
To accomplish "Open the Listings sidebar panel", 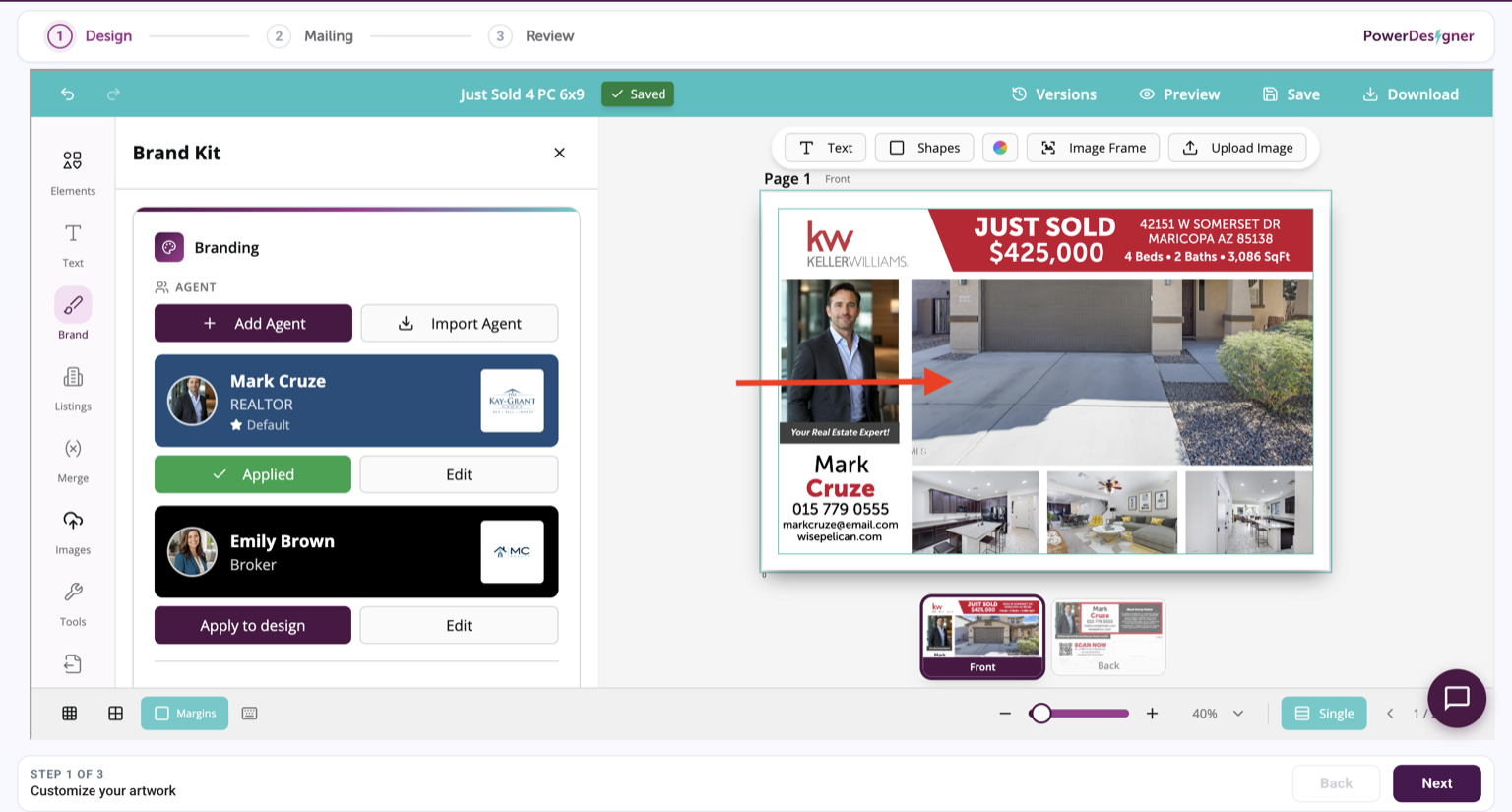I will 73,389.
